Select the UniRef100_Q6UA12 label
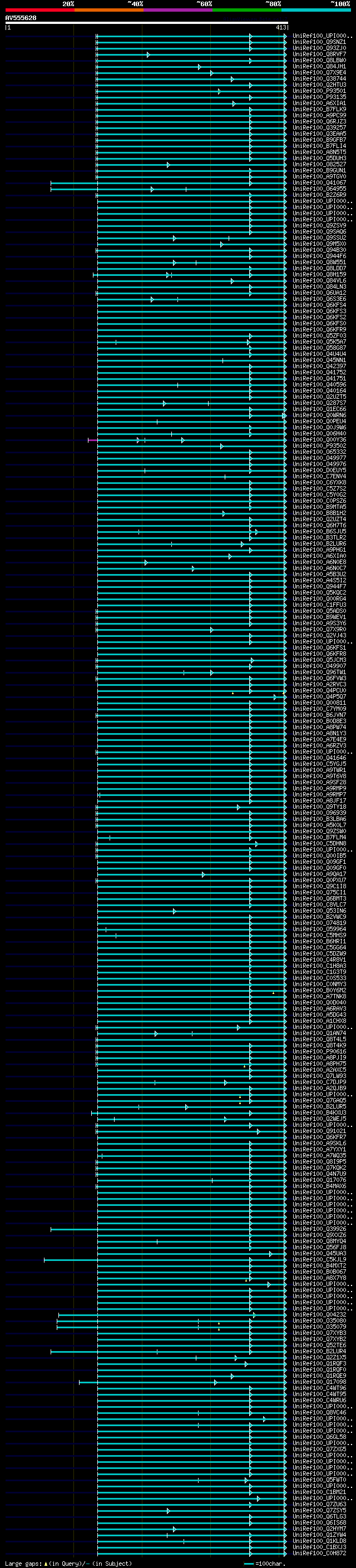This screenshot has width=356, height=1568. point(319,293)
